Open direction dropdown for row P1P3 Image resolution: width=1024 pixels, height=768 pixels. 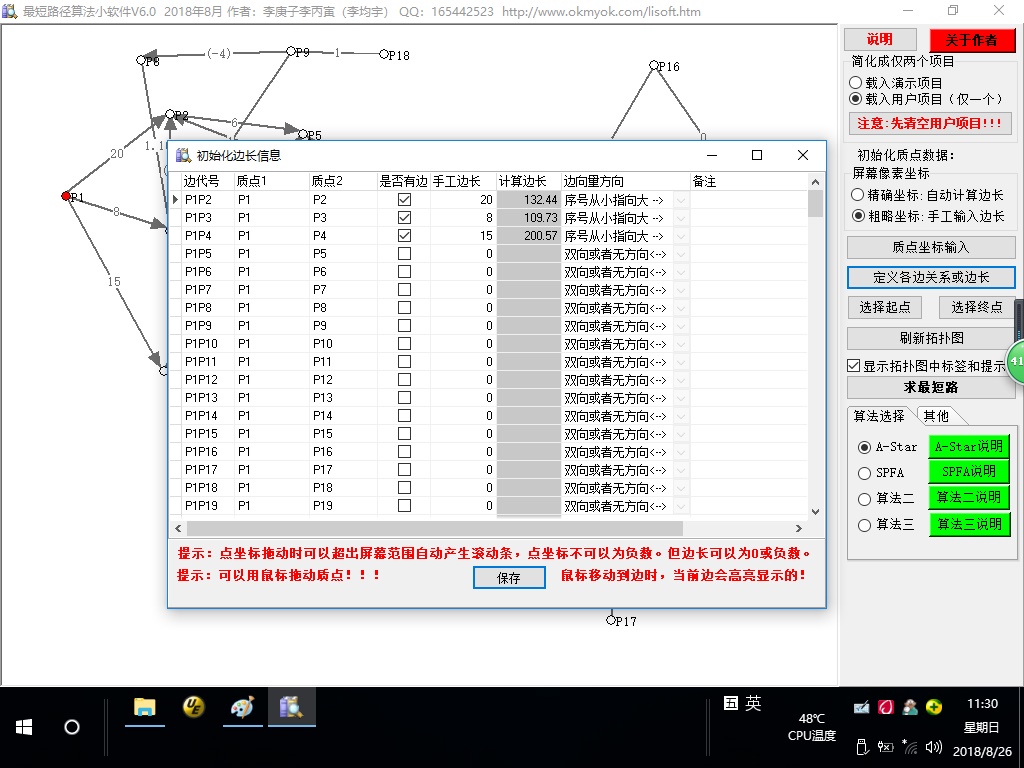[681, 217]
